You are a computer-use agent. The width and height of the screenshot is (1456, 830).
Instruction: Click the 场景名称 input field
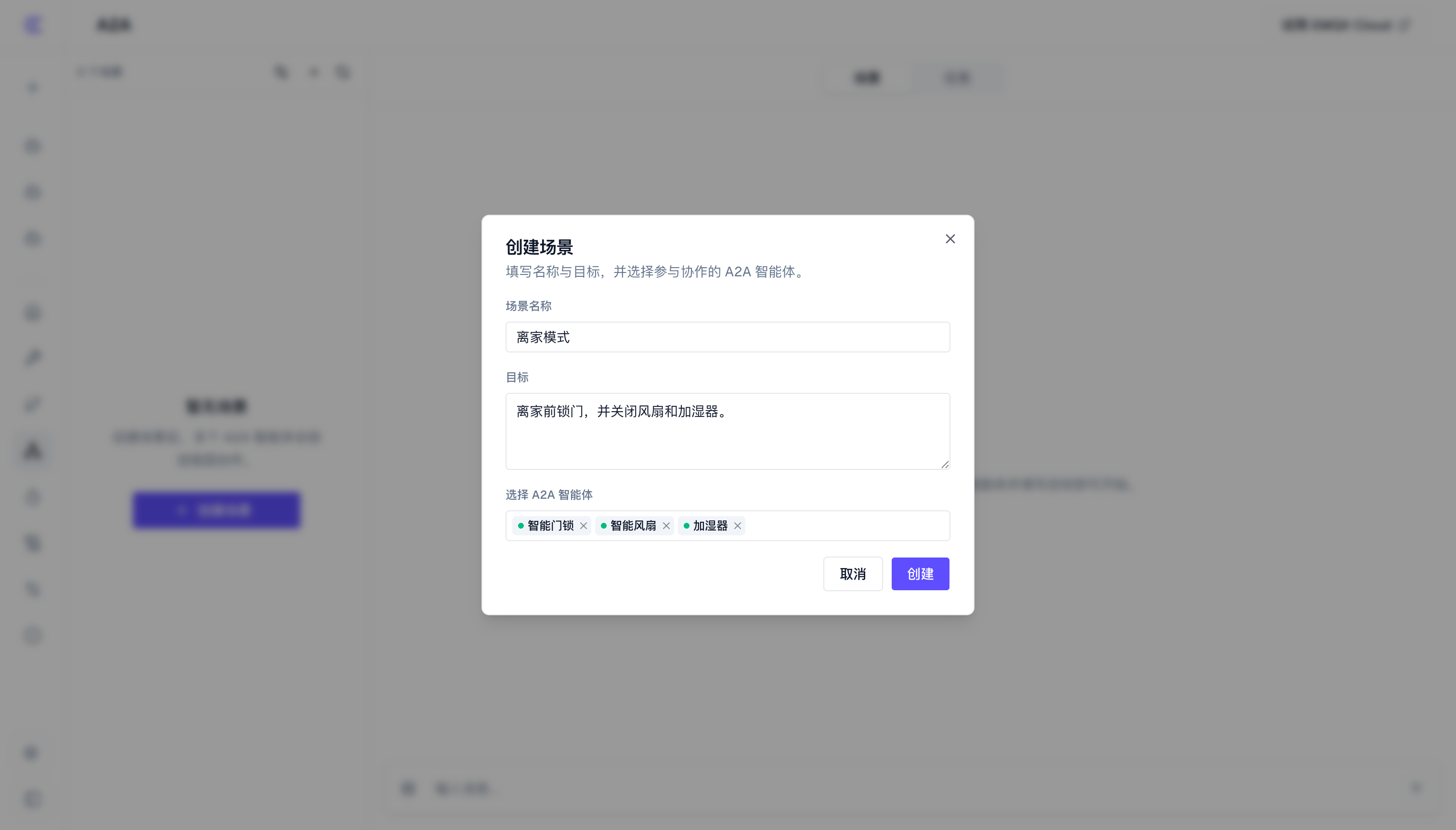coord(728,337)
